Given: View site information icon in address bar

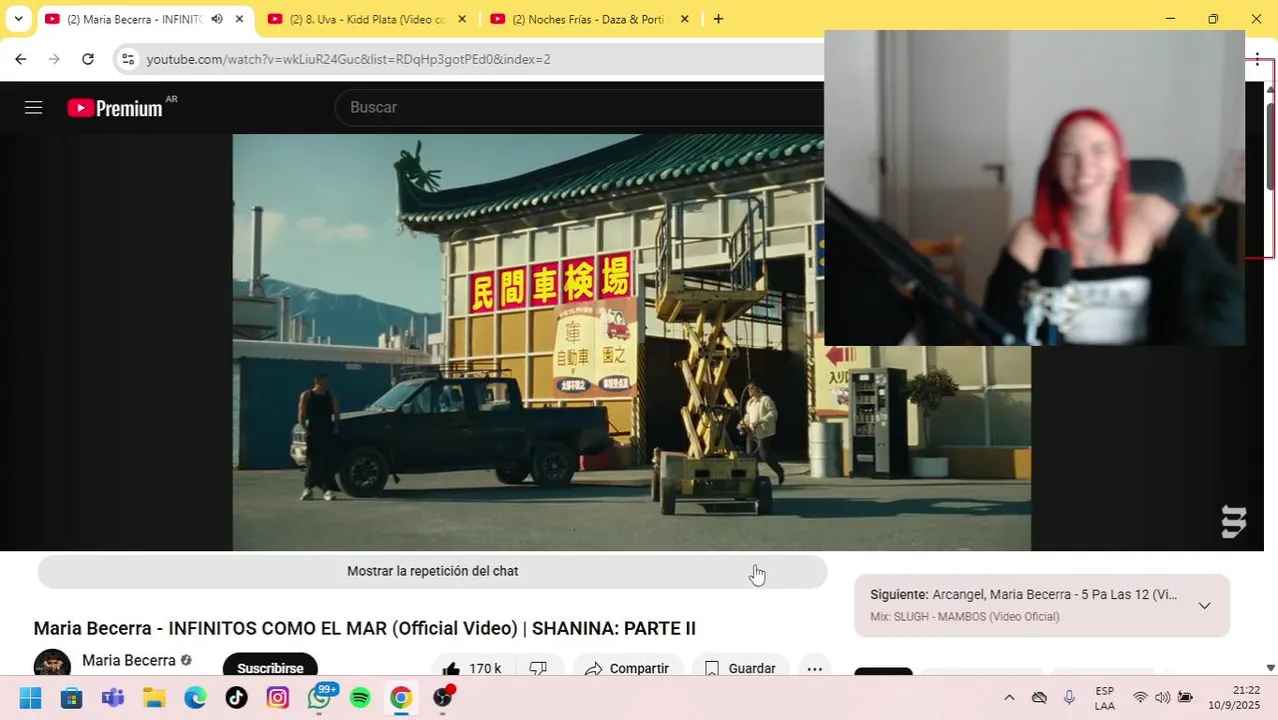Looking at the screenshot, I should [127, 59].
